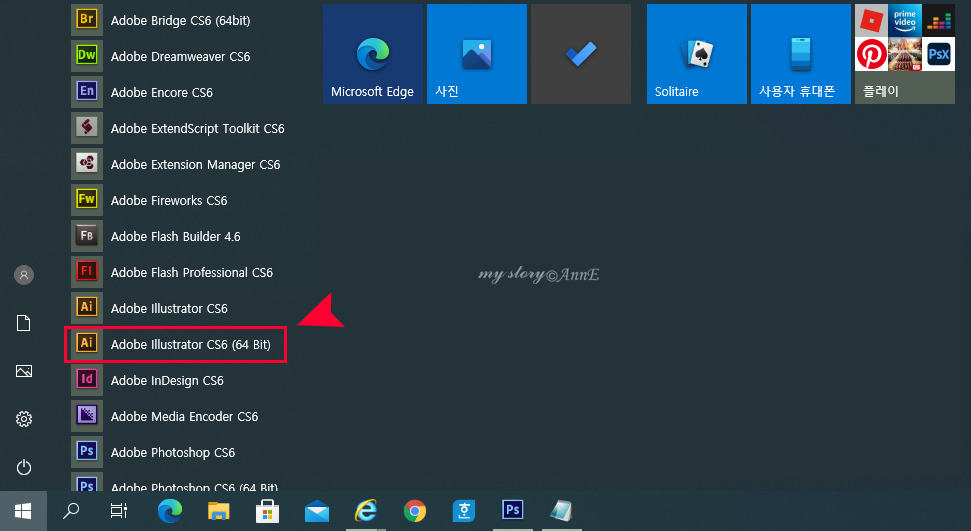Click the Dreamweaver Dw icon
The width and height of the screenshot is (971, 531).
[x=87, y=56]
